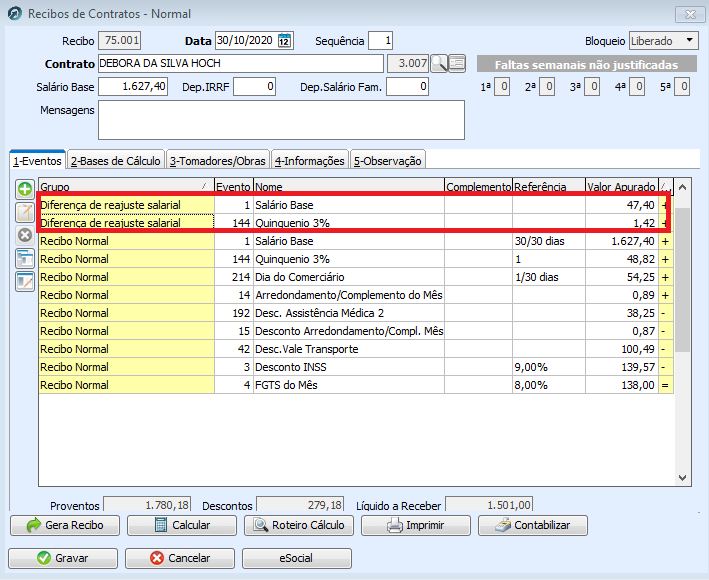Click the Complemento column header
Image resolution: width=709 pixels, height=580 pixels.
click(x=478, y=186)
